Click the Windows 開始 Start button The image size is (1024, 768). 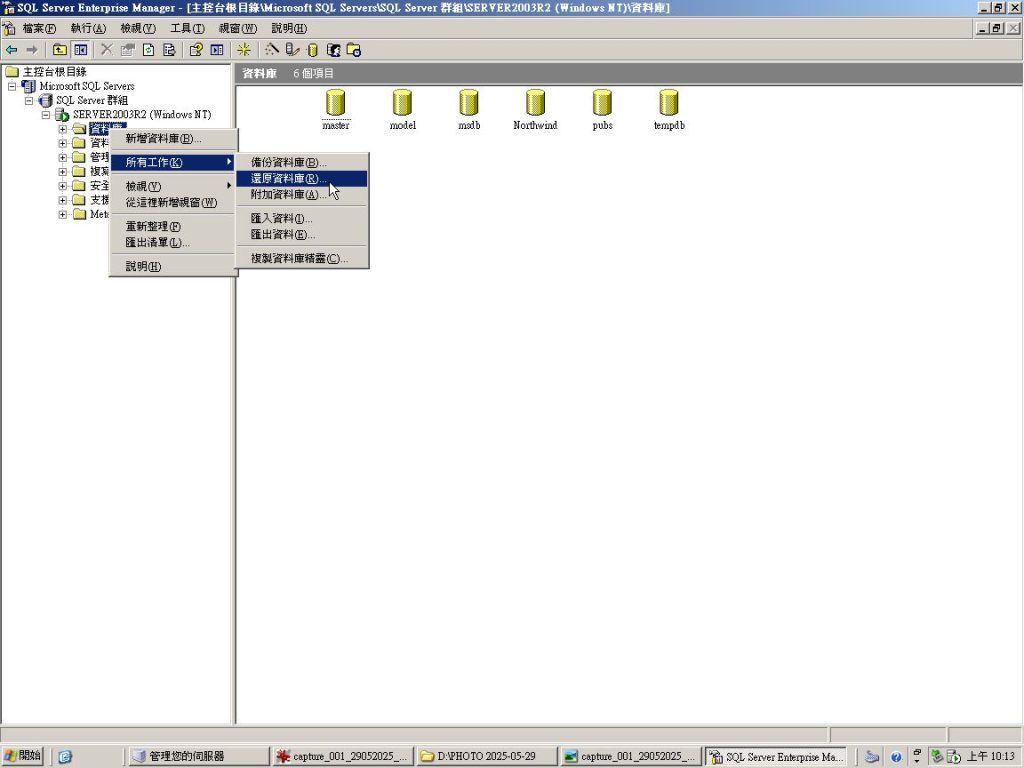coord(23,756)
